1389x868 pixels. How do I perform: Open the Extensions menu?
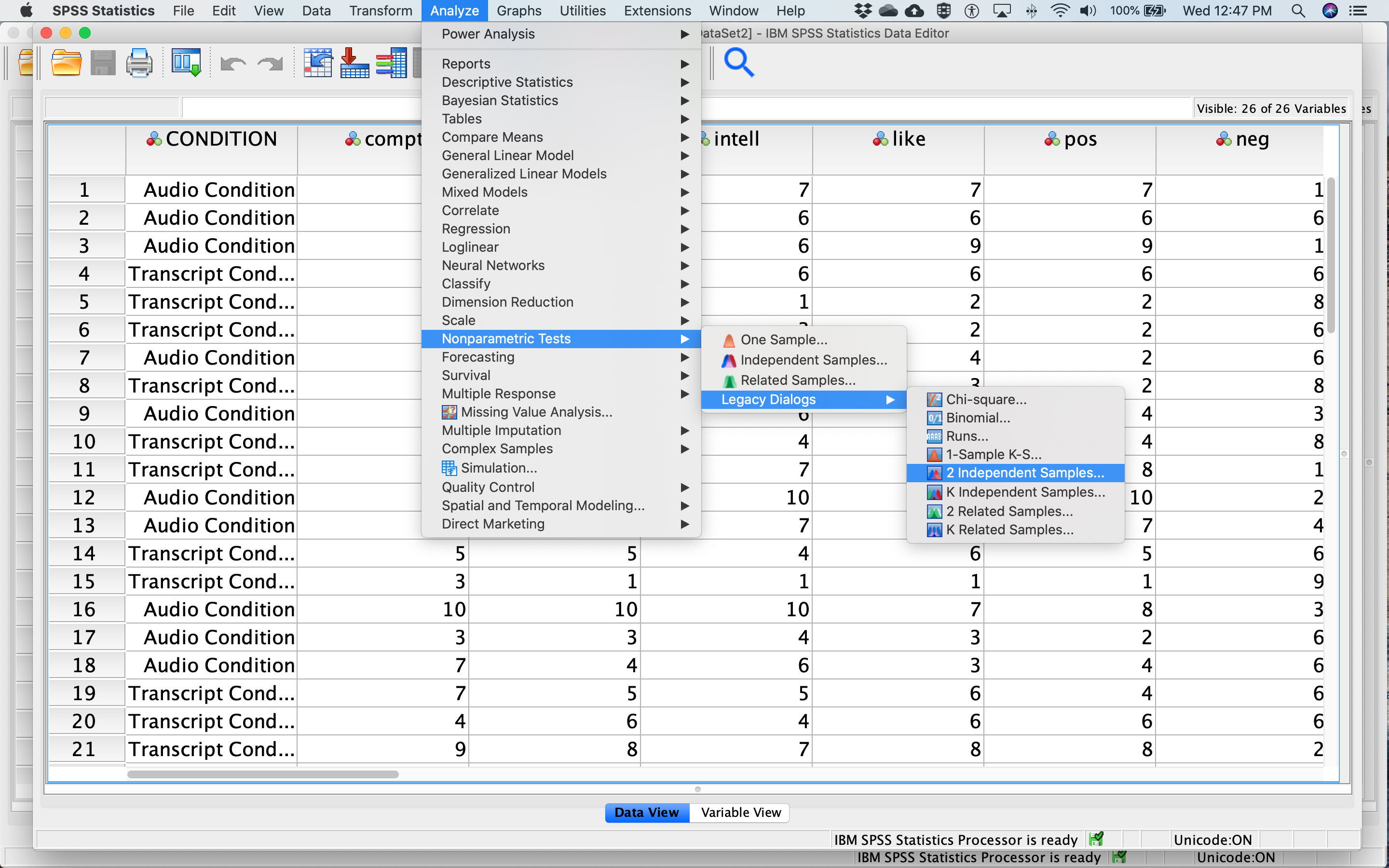(657, 10)
